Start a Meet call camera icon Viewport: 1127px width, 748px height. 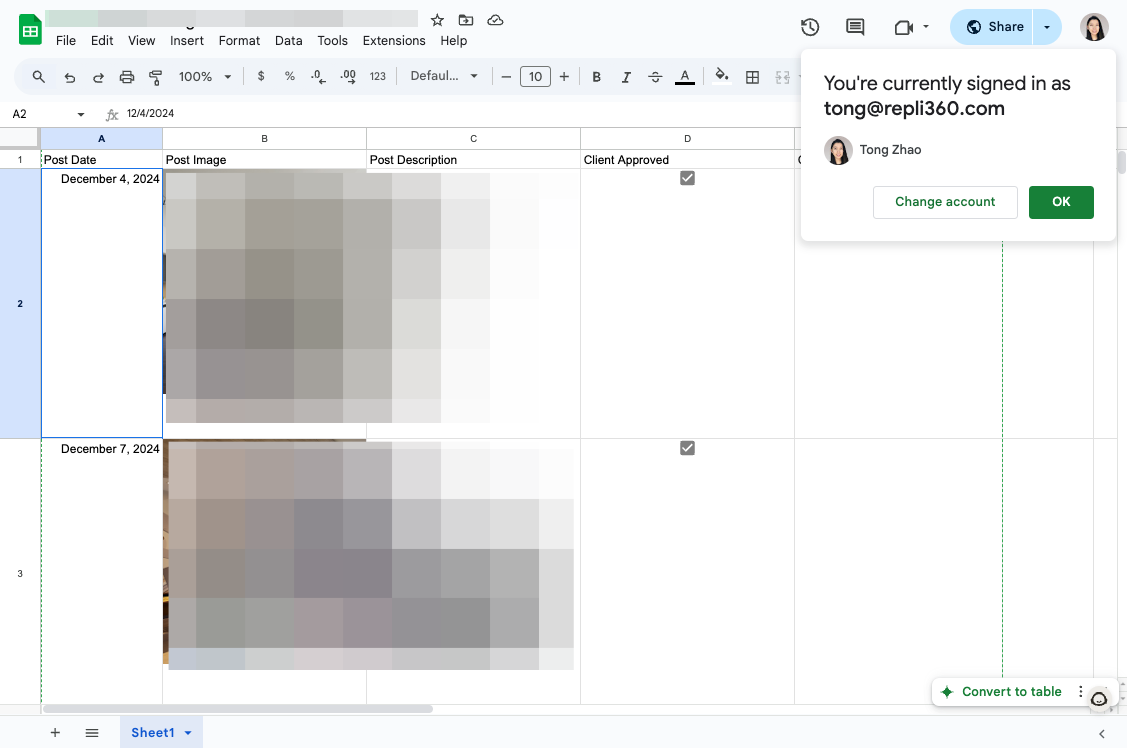coord(903,27)
